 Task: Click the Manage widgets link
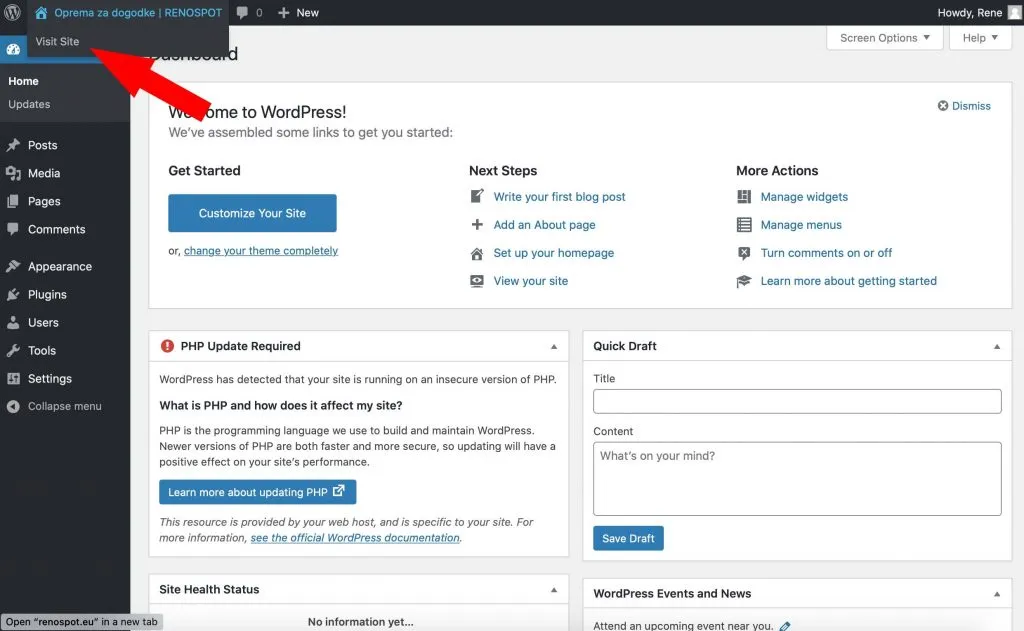(x=804, y=197)
